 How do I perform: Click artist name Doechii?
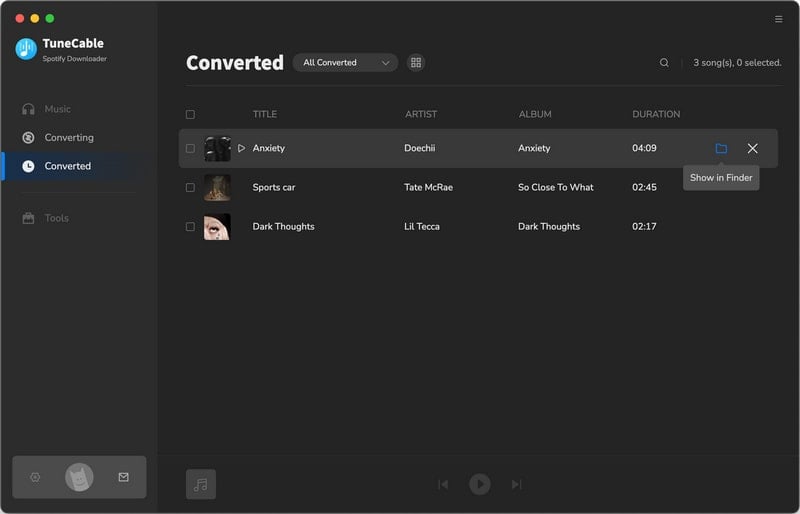click(419, 148)
